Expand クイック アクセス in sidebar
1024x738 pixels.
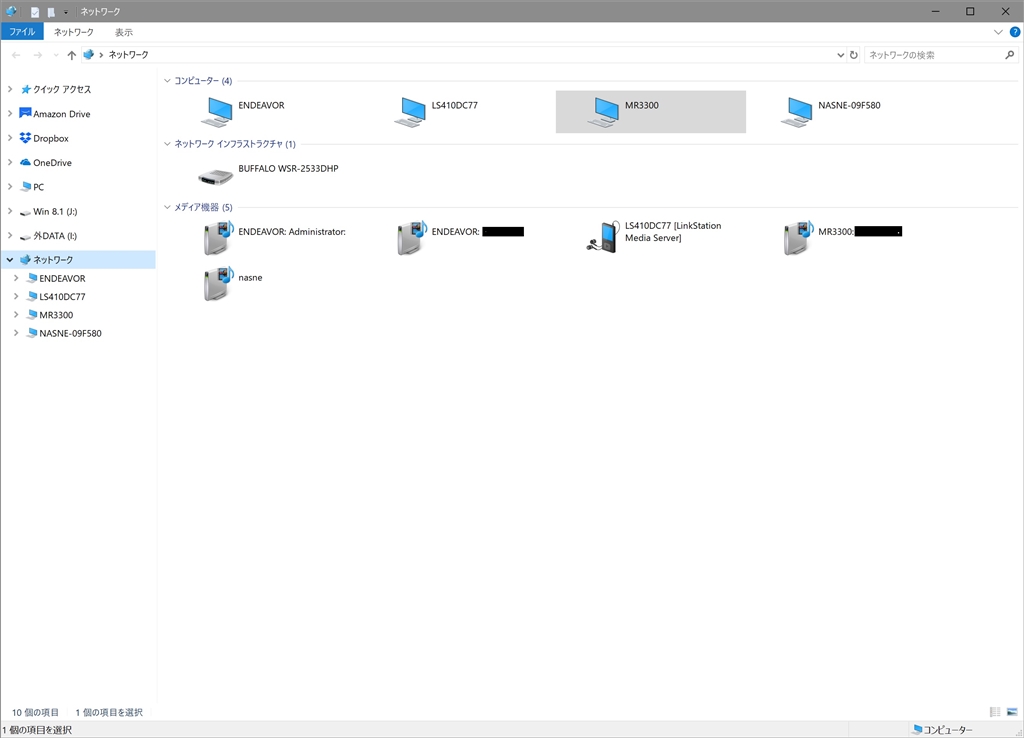pyautogui.click(x=10, y=89)
